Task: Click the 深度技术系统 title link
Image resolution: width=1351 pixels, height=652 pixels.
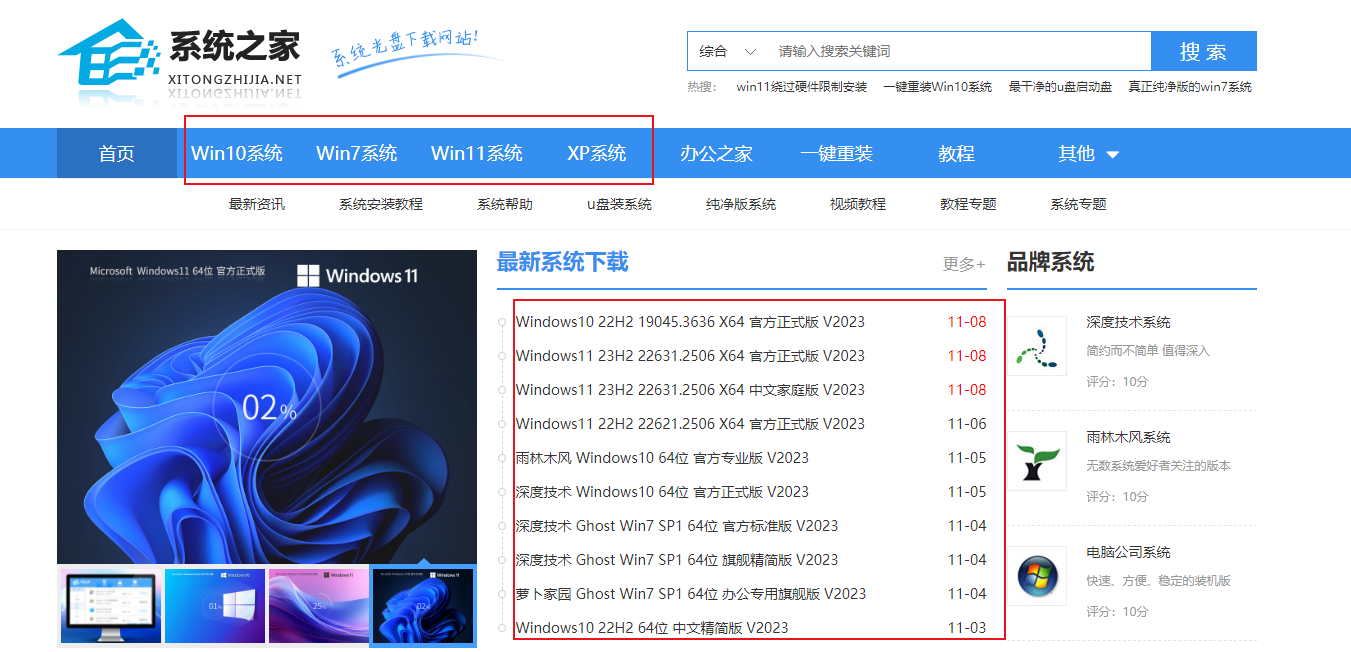Action: (1129, 322)
